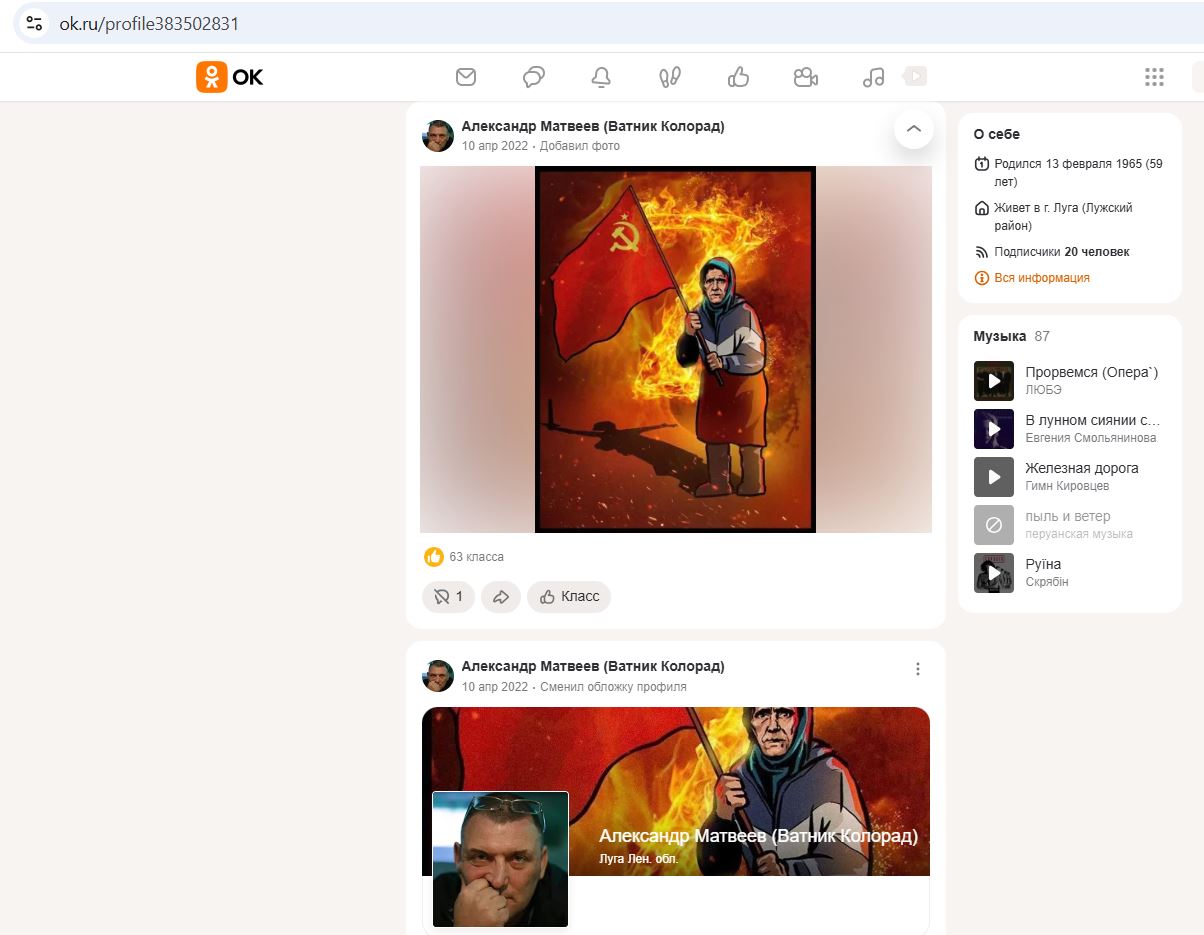Click the name text on the profile cover
Image resolution: width=1204 pixels, height=935 pixels.
point(758,836)
